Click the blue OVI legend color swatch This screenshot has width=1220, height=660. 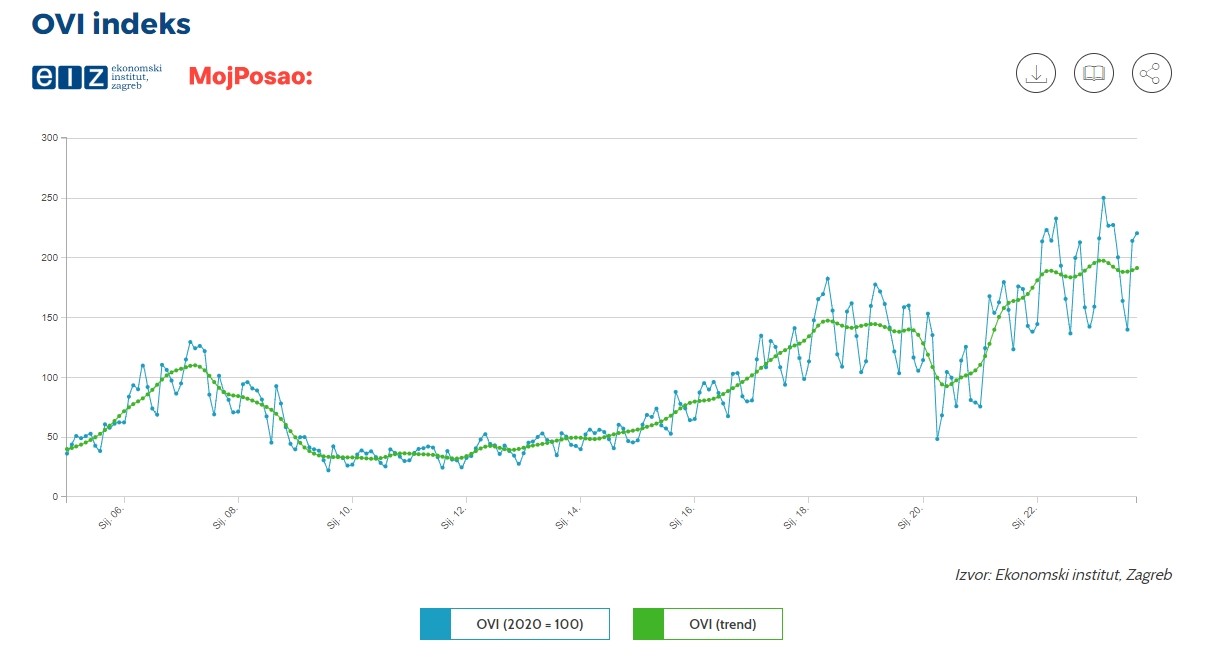point(436,624)
